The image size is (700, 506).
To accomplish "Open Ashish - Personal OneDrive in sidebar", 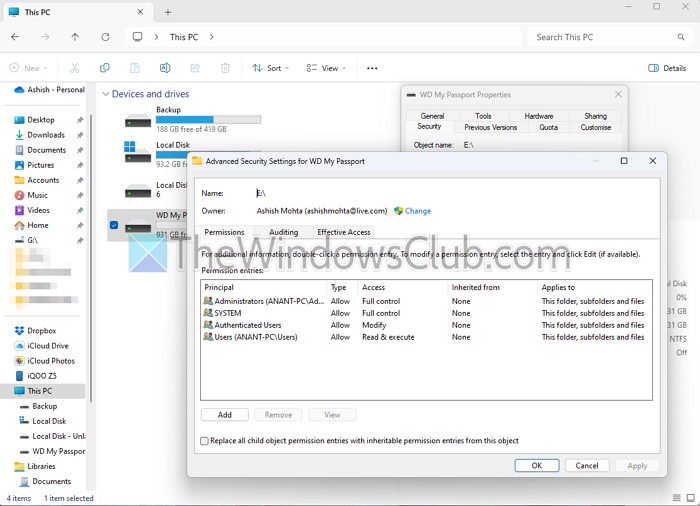I will [x=49, y=90].
